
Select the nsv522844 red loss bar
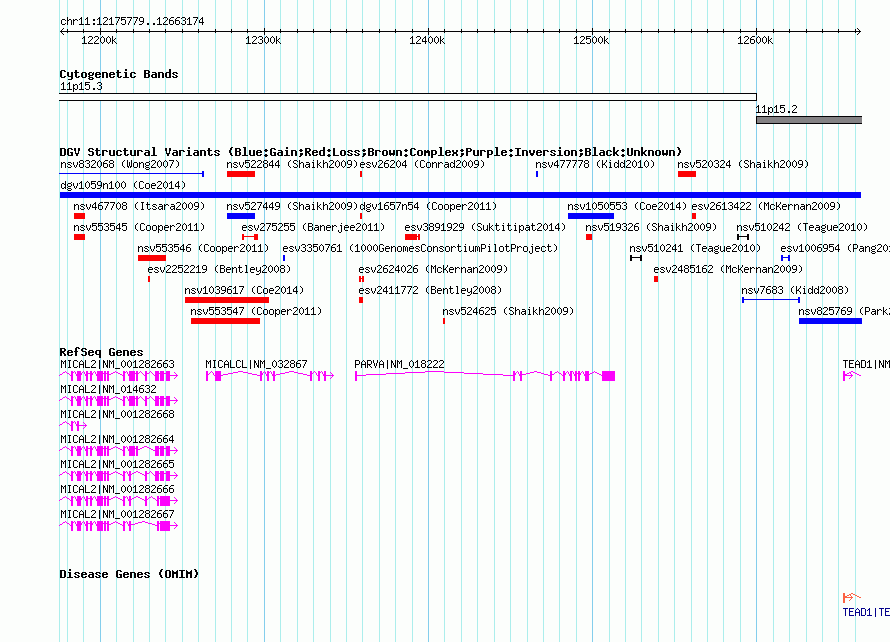(x=241, y=174)
